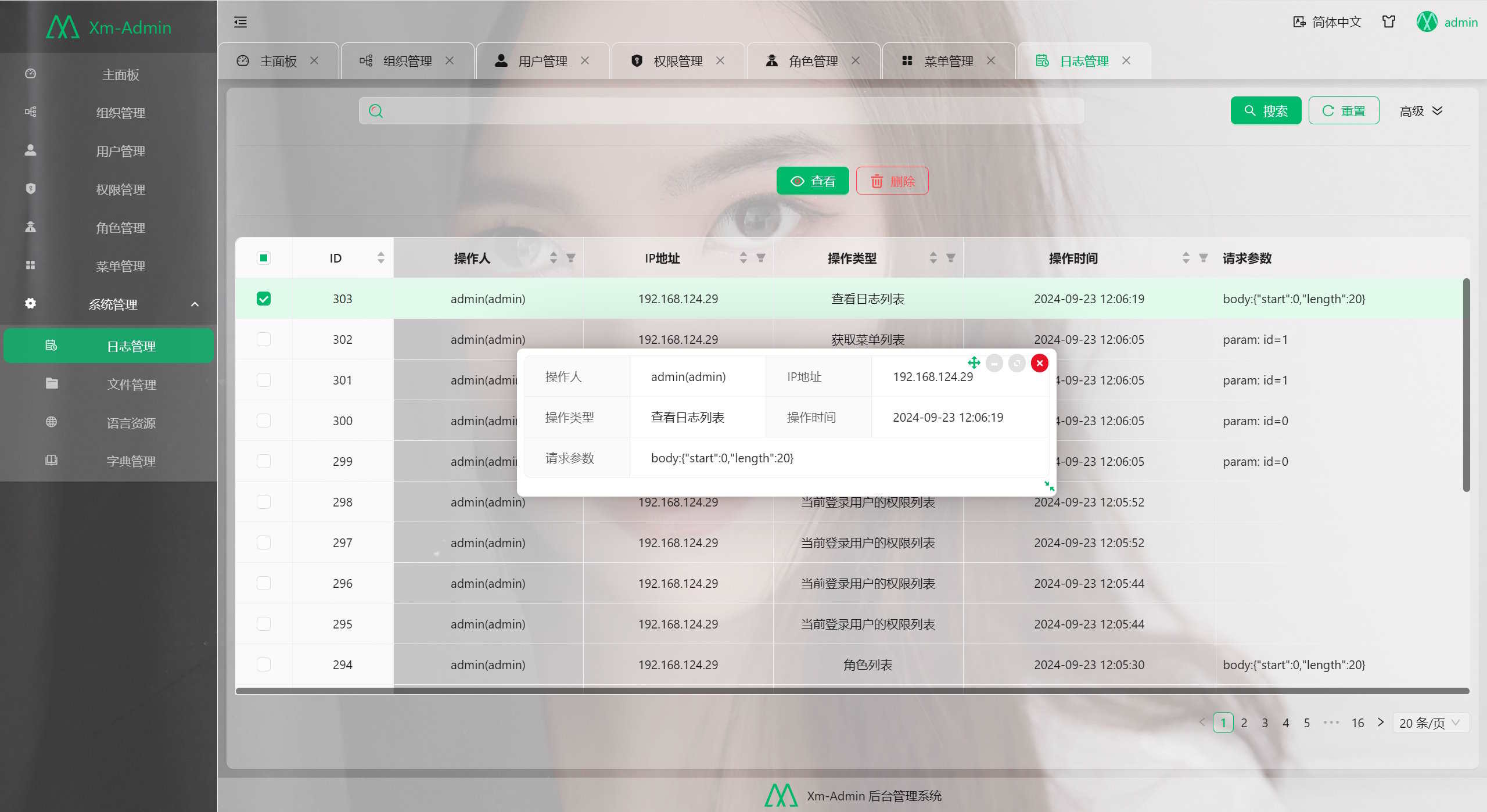Jump ahead with pagination ellipsis

(x=1331, y=723)
